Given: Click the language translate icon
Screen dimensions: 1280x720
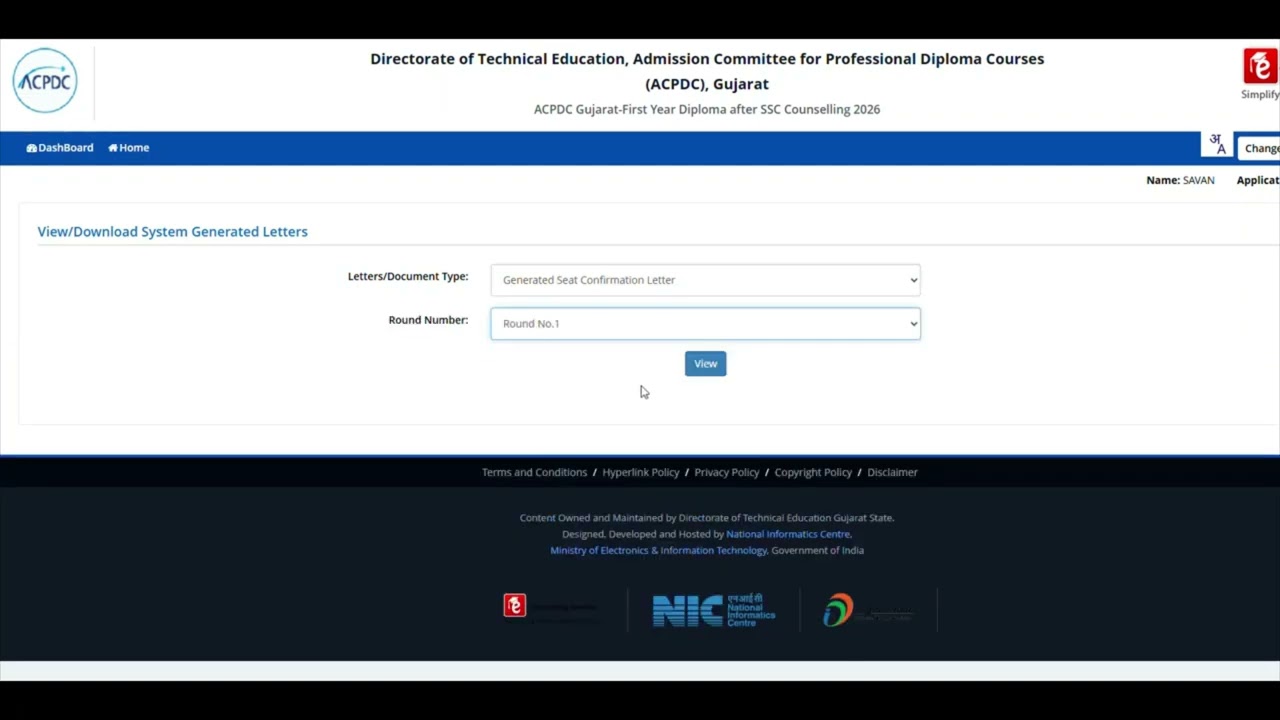Looking at the screenshot, I should pos(1217,144).
